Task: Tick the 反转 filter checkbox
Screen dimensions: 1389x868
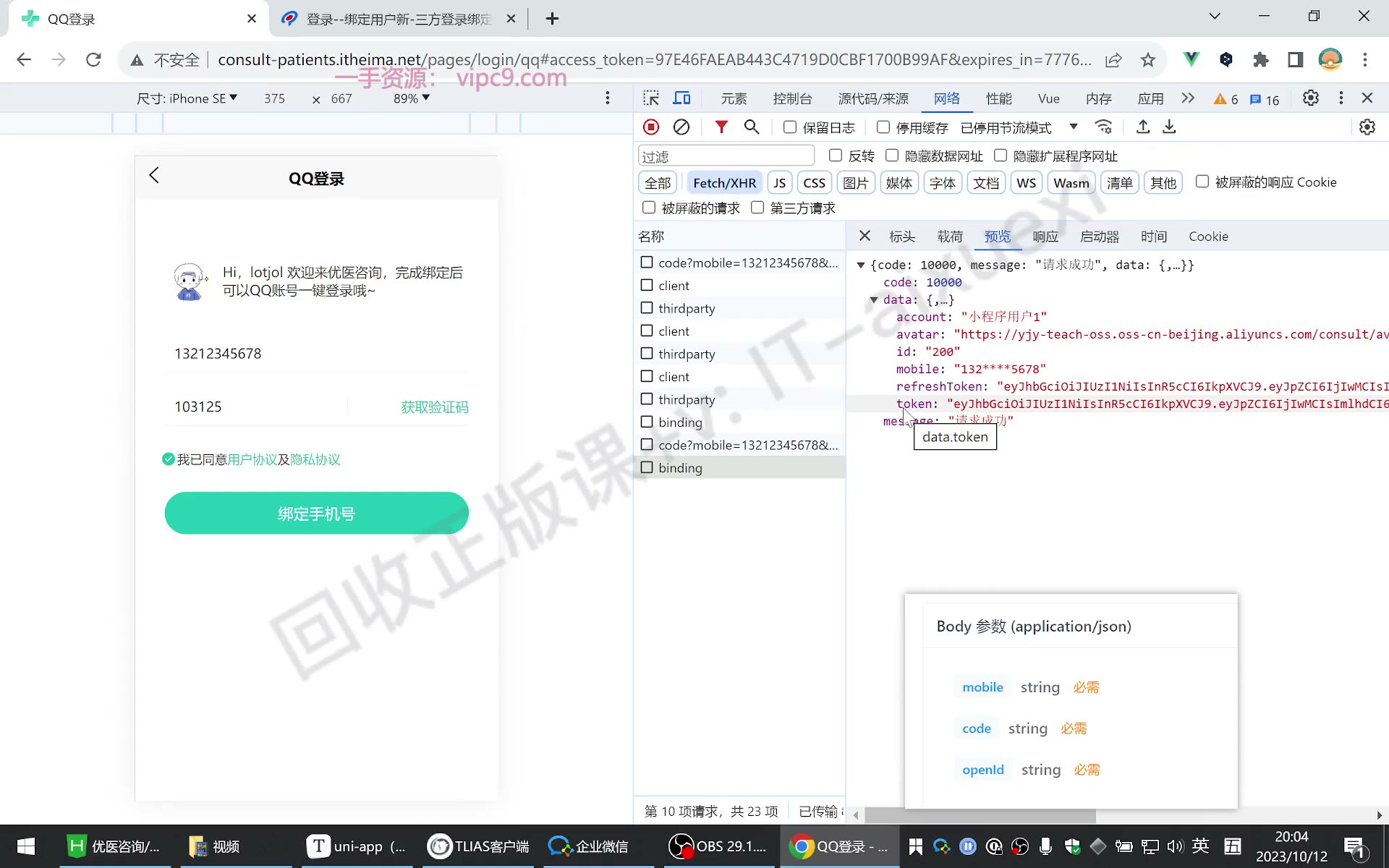Action: [x=836, y=156]
